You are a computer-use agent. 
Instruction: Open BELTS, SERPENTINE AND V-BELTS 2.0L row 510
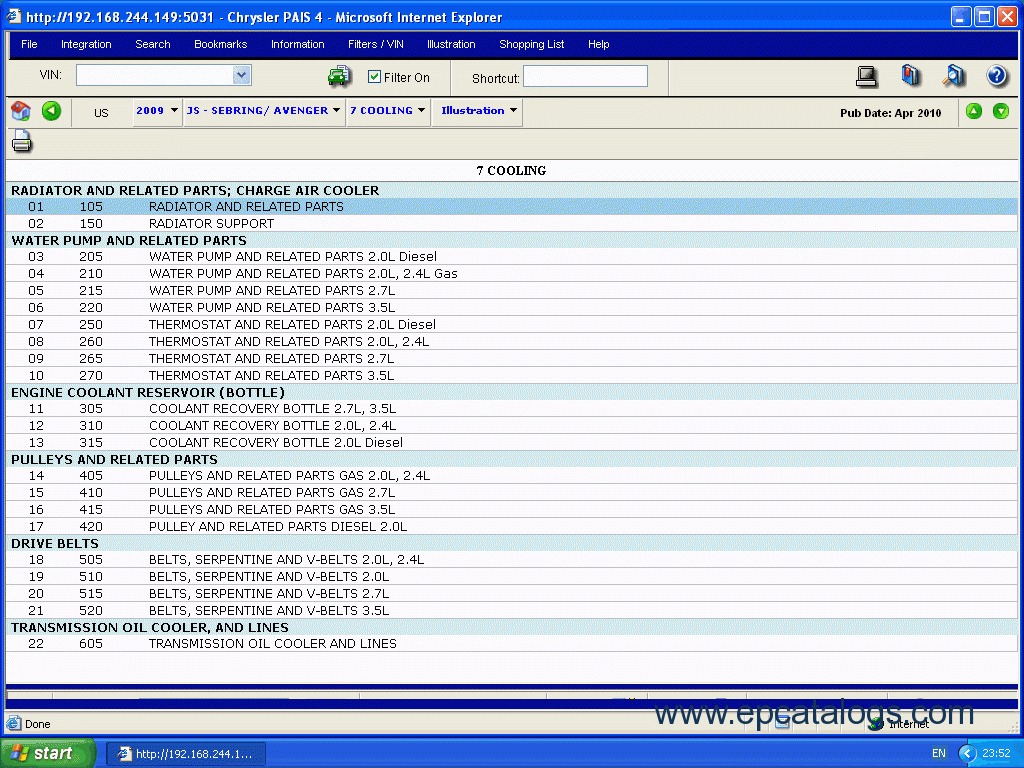click(x=511, y=577)
